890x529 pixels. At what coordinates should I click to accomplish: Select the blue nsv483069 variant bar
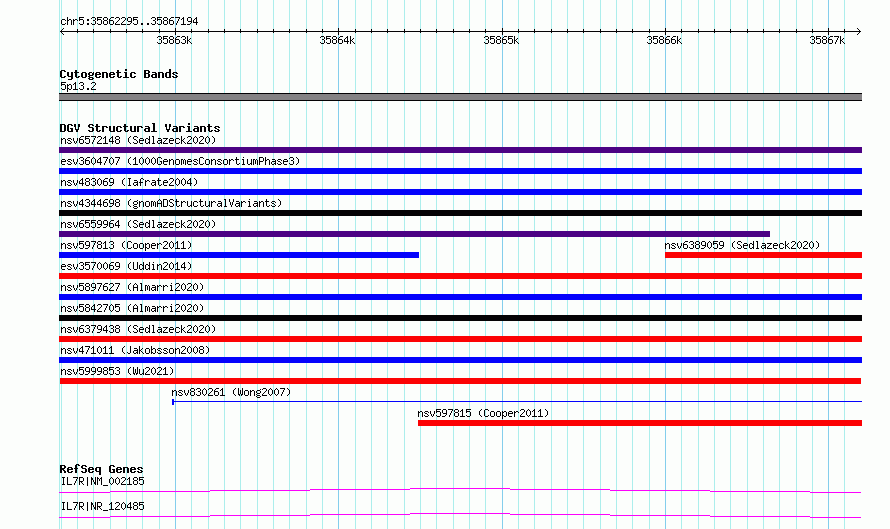tap(460, 192)
